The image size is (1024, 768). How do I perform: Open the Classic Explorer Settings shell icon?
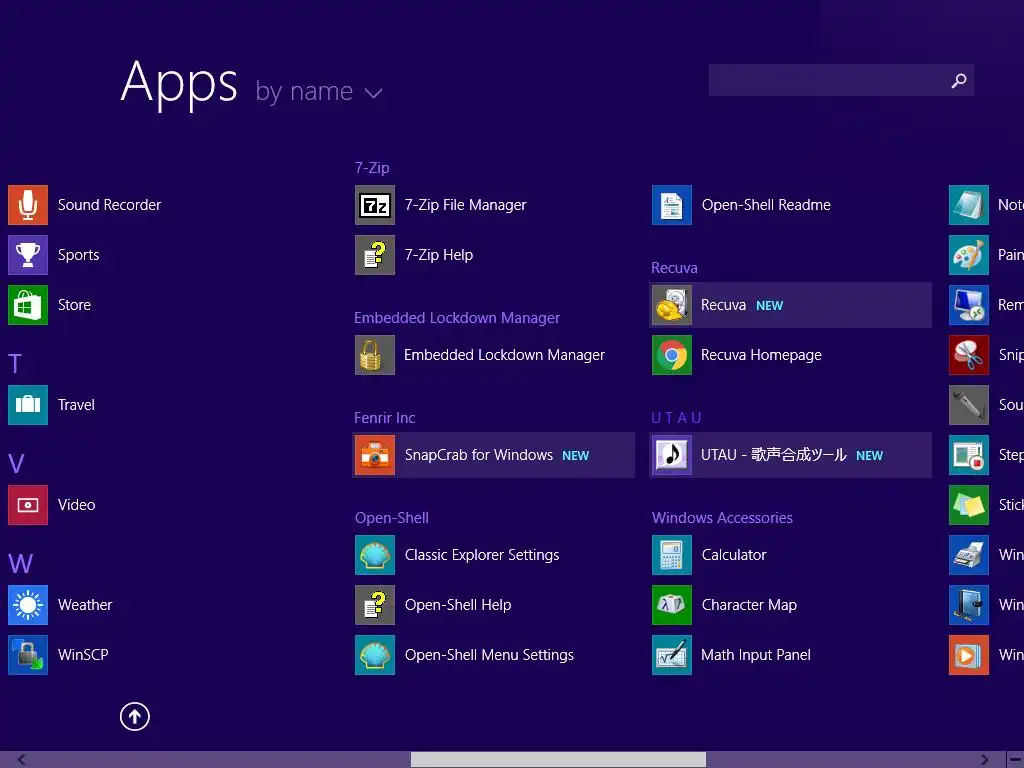coord(375,555)
